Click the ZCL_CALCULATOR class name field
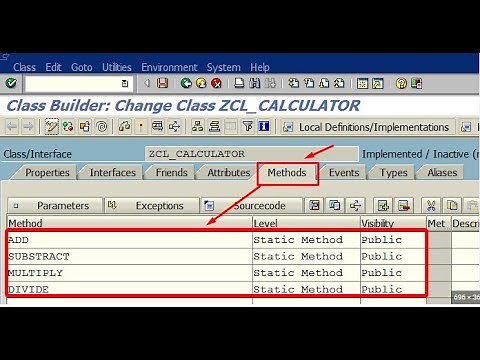The height and width of the screenshot is (360, 480). pos(252,154)
